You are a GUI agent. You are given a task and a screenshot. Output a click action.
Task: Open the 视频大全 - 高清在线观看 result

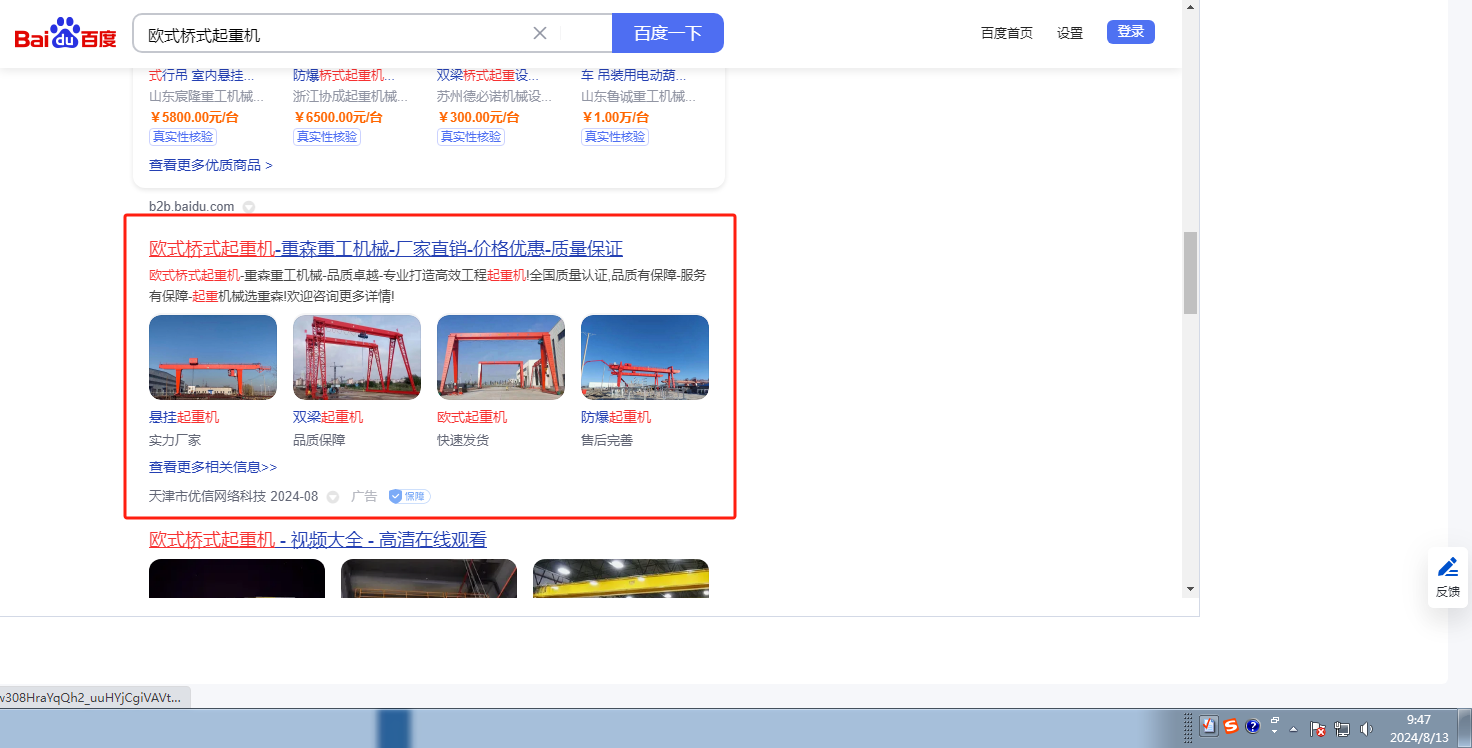318,540
